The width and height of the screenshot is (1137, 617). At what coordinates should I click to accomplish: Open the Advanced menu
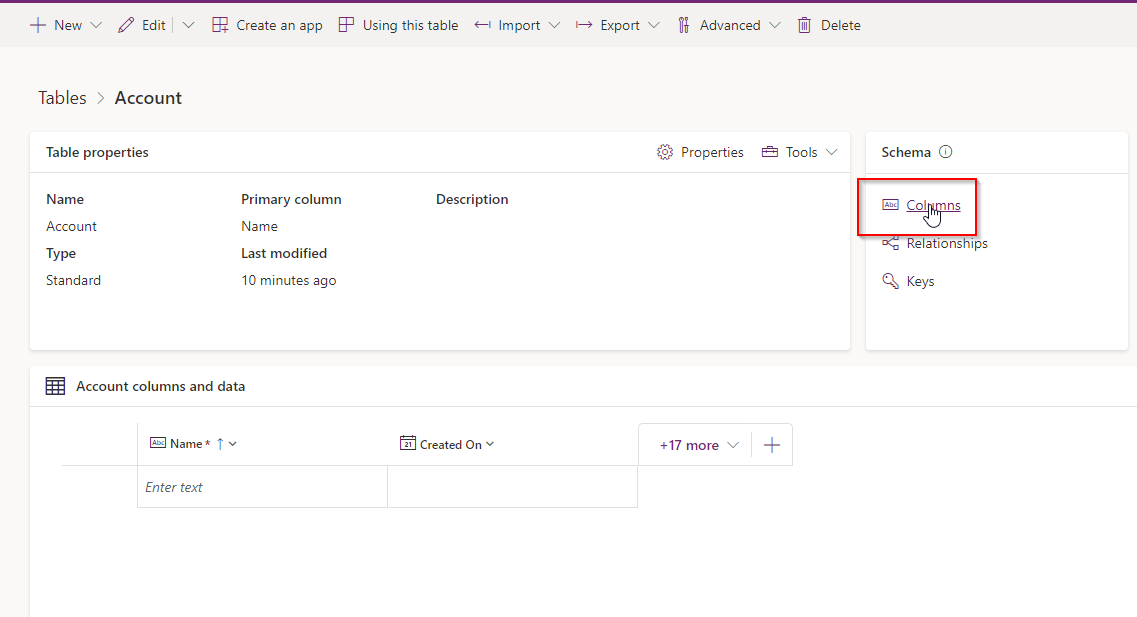729,25
